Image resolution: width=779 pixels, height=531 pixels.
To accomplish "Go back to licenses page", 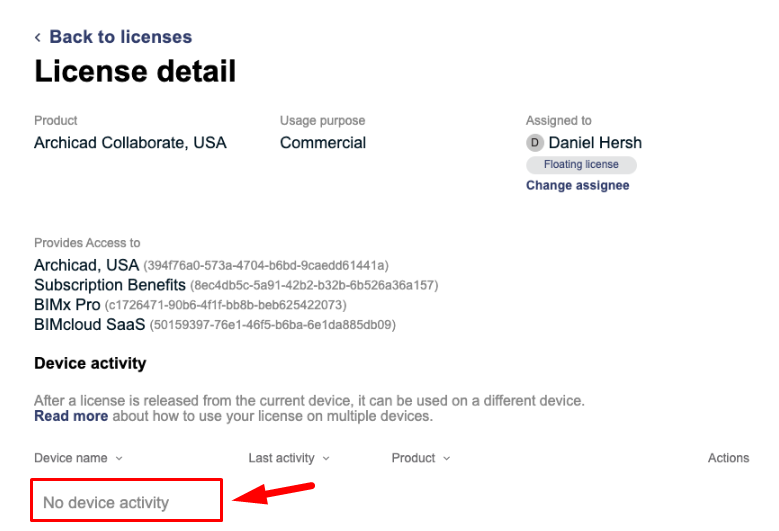I will tap(120, 37).
